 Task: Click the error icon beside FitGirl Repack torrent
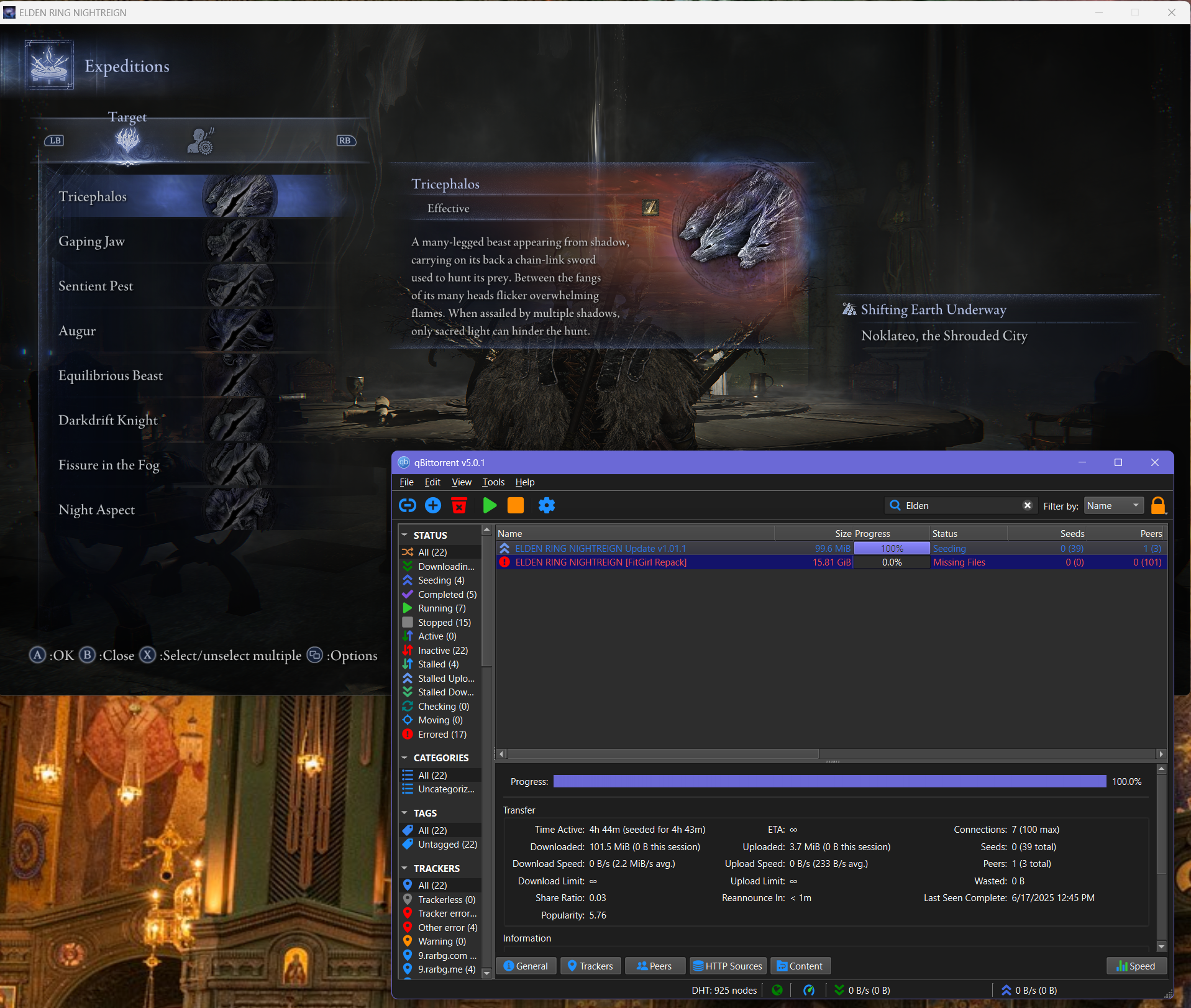click(504, 562)
